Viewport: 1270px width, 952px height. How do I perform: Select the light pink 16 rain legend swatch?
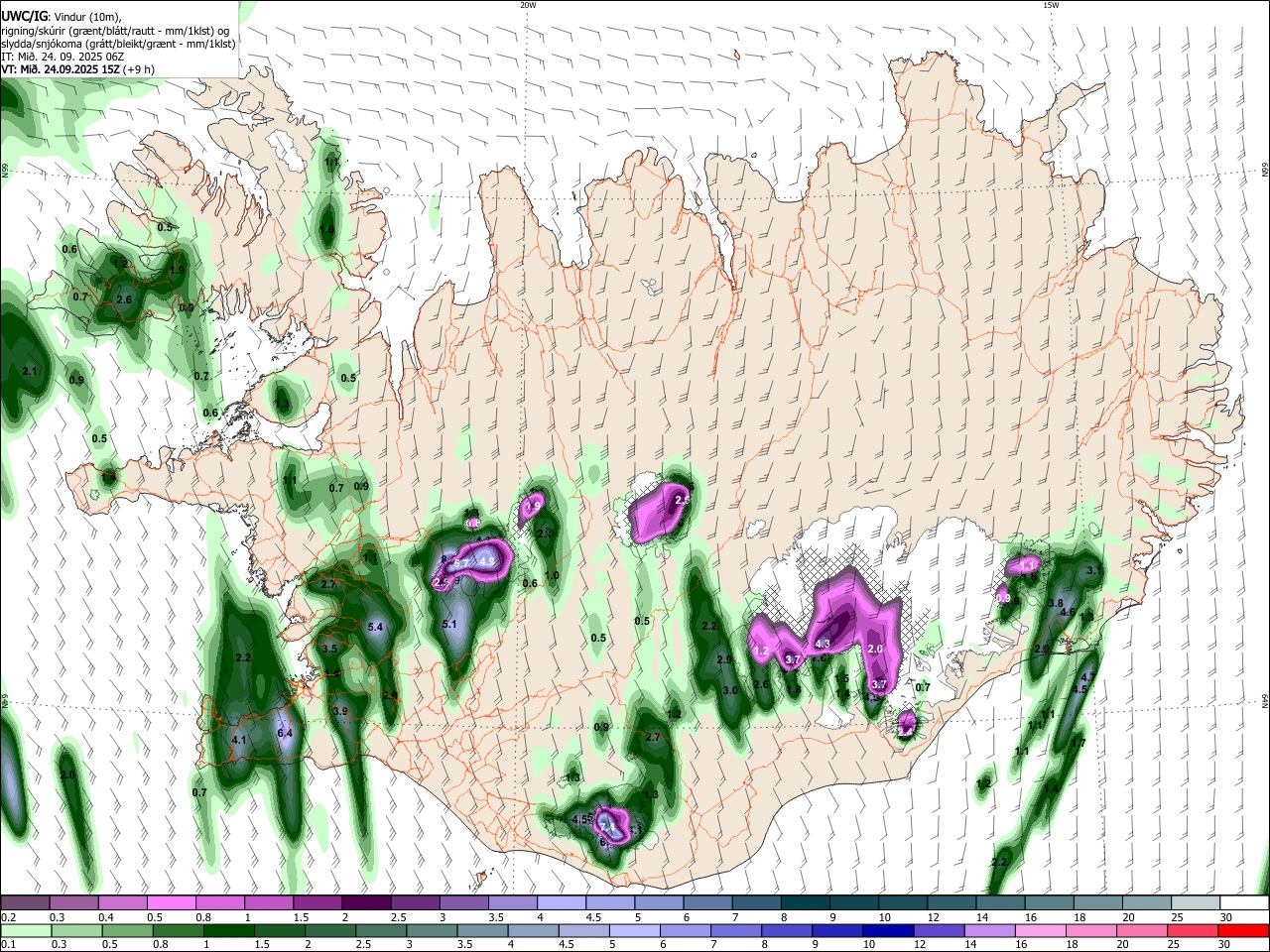point(1041,931)
